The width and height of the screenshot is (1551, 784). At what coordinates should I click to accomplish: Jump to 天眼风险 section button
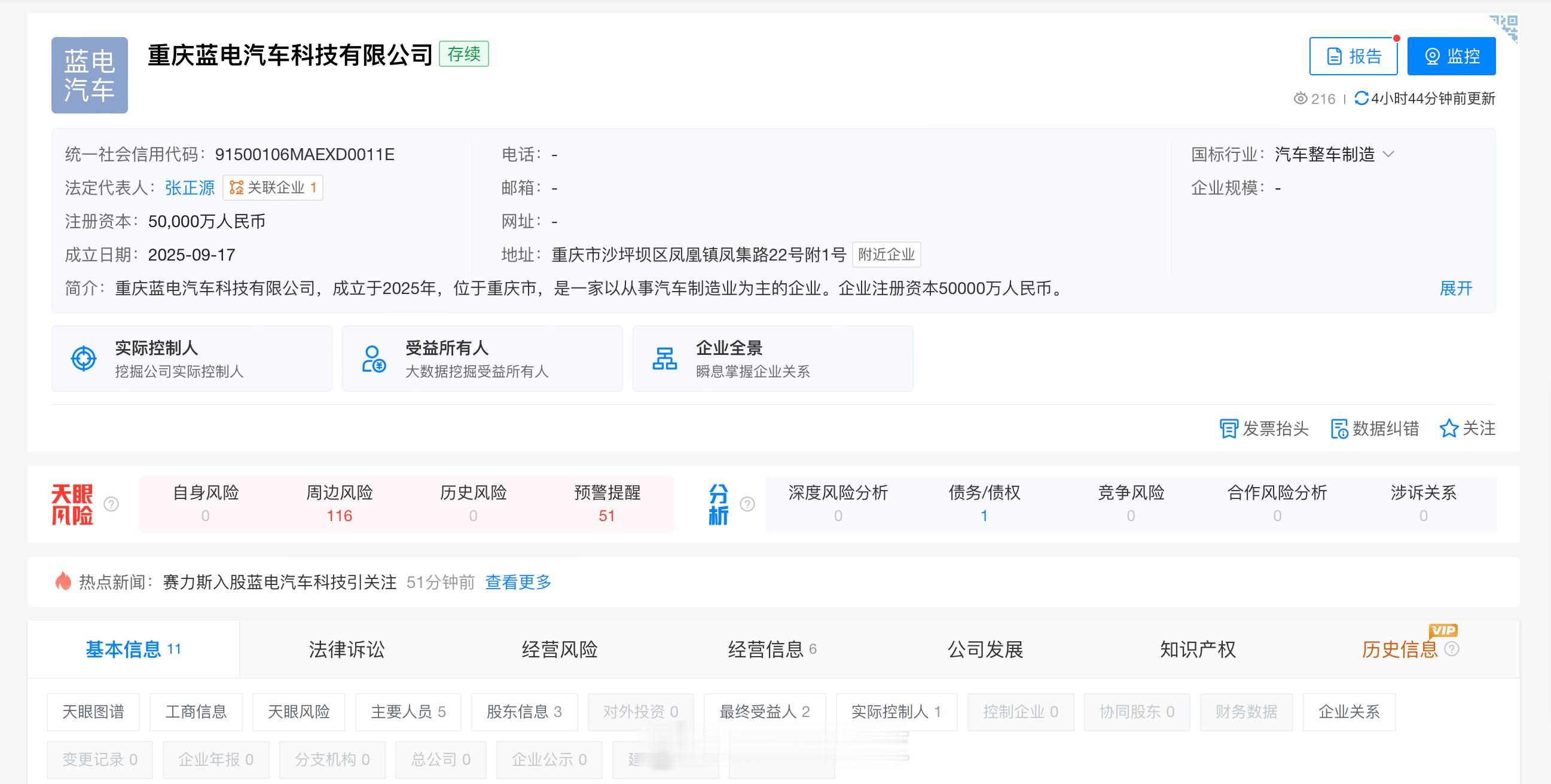coord(299,712)
